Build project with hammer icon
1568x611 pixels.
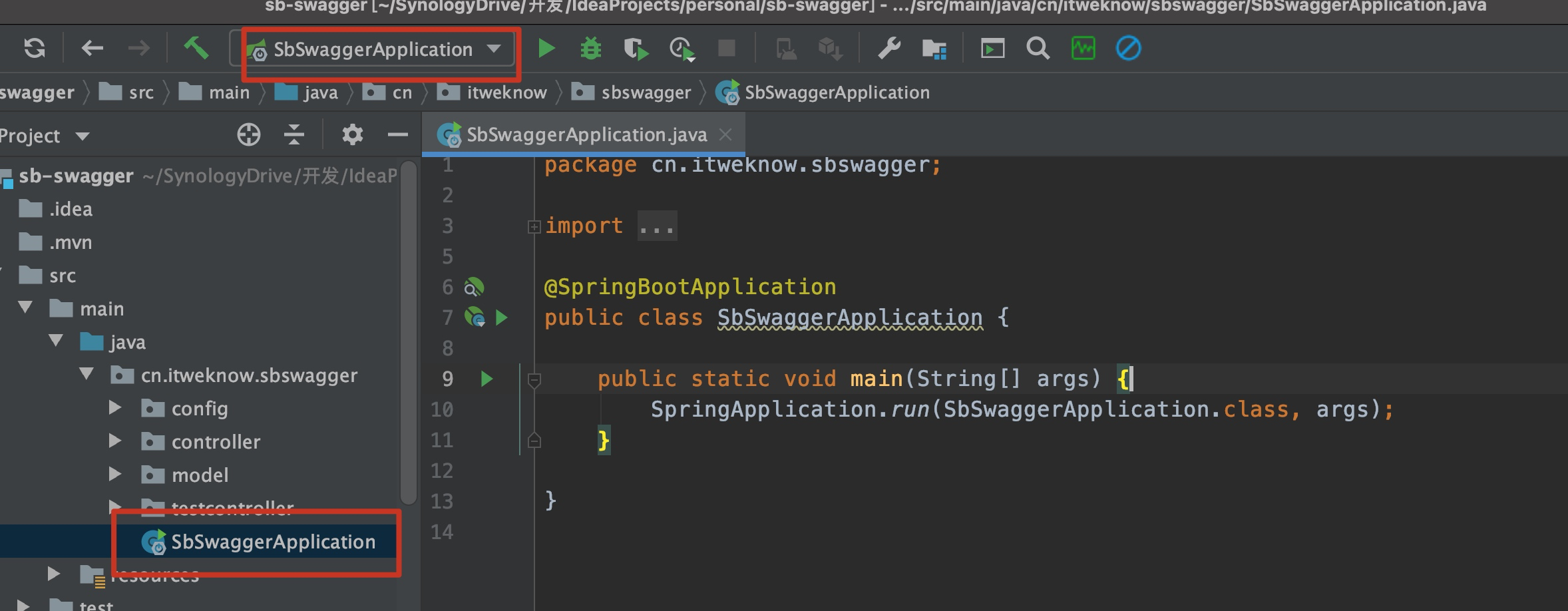tap(196, 48)
